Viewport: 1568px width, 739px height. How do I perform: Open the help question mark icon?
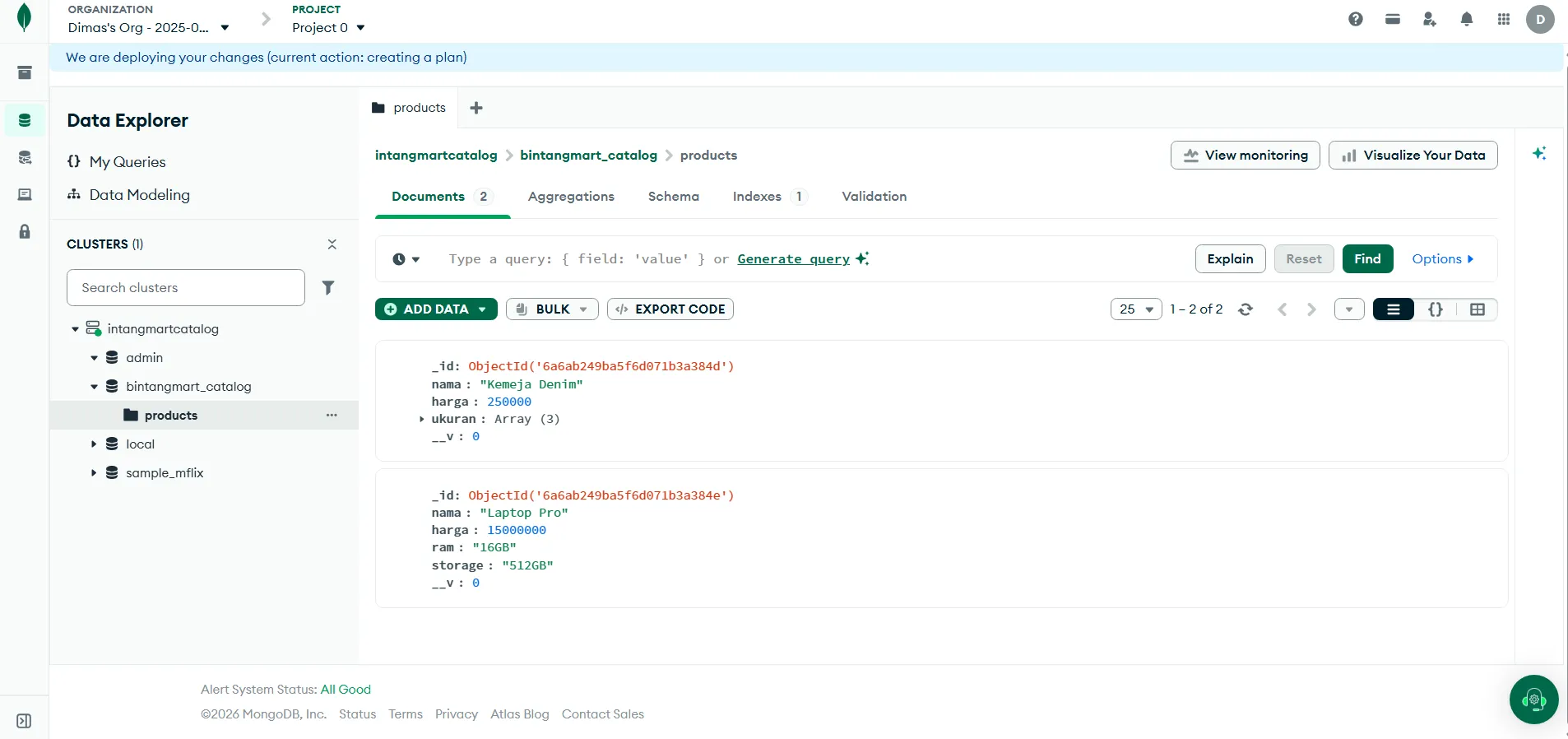(x=1356, y=19)
